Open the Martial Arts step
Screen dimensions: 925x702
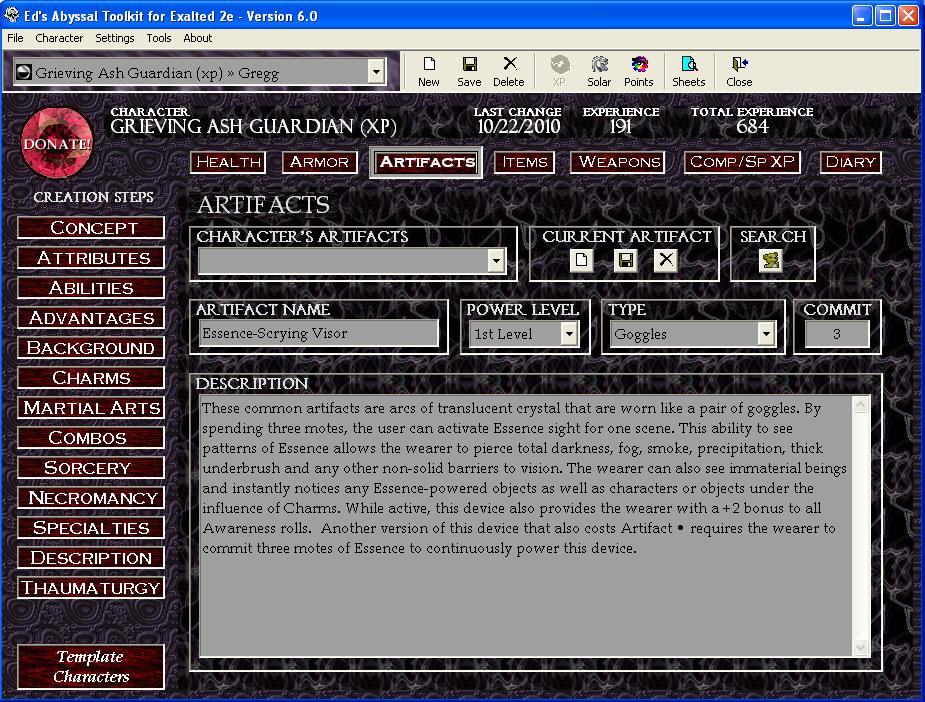(x=91, y=408)
